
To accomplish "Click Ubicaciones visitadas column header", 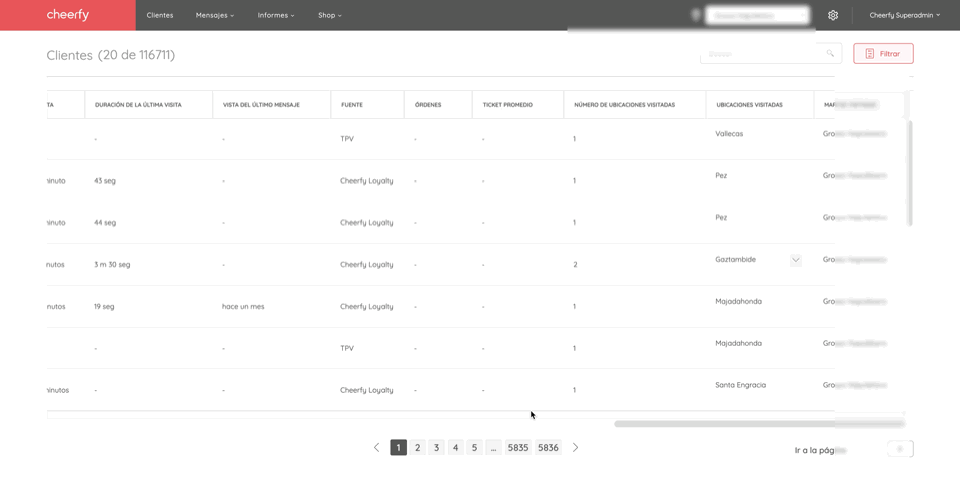I will (749, 105).
